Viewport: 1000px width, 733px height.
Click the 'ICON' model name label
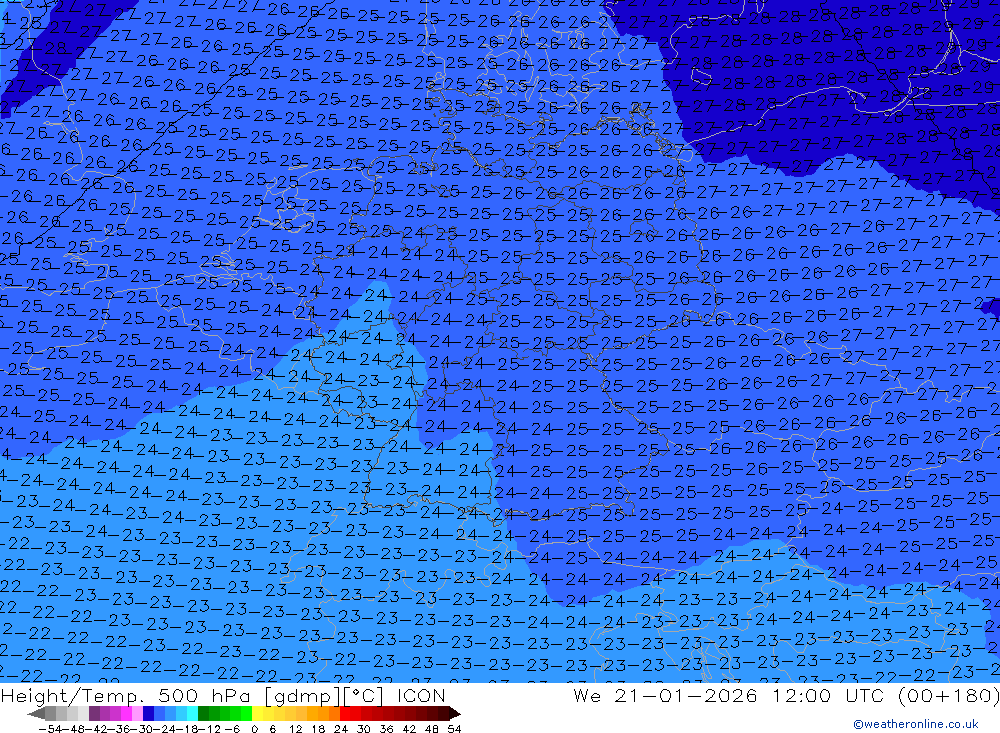point(422,695)
